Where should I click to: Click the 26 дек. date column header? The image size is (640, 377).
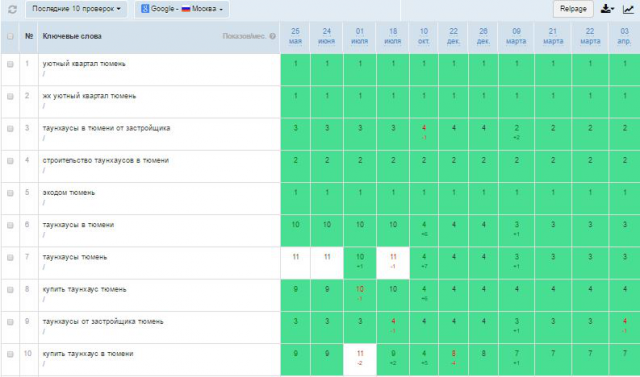click(483, 36)
